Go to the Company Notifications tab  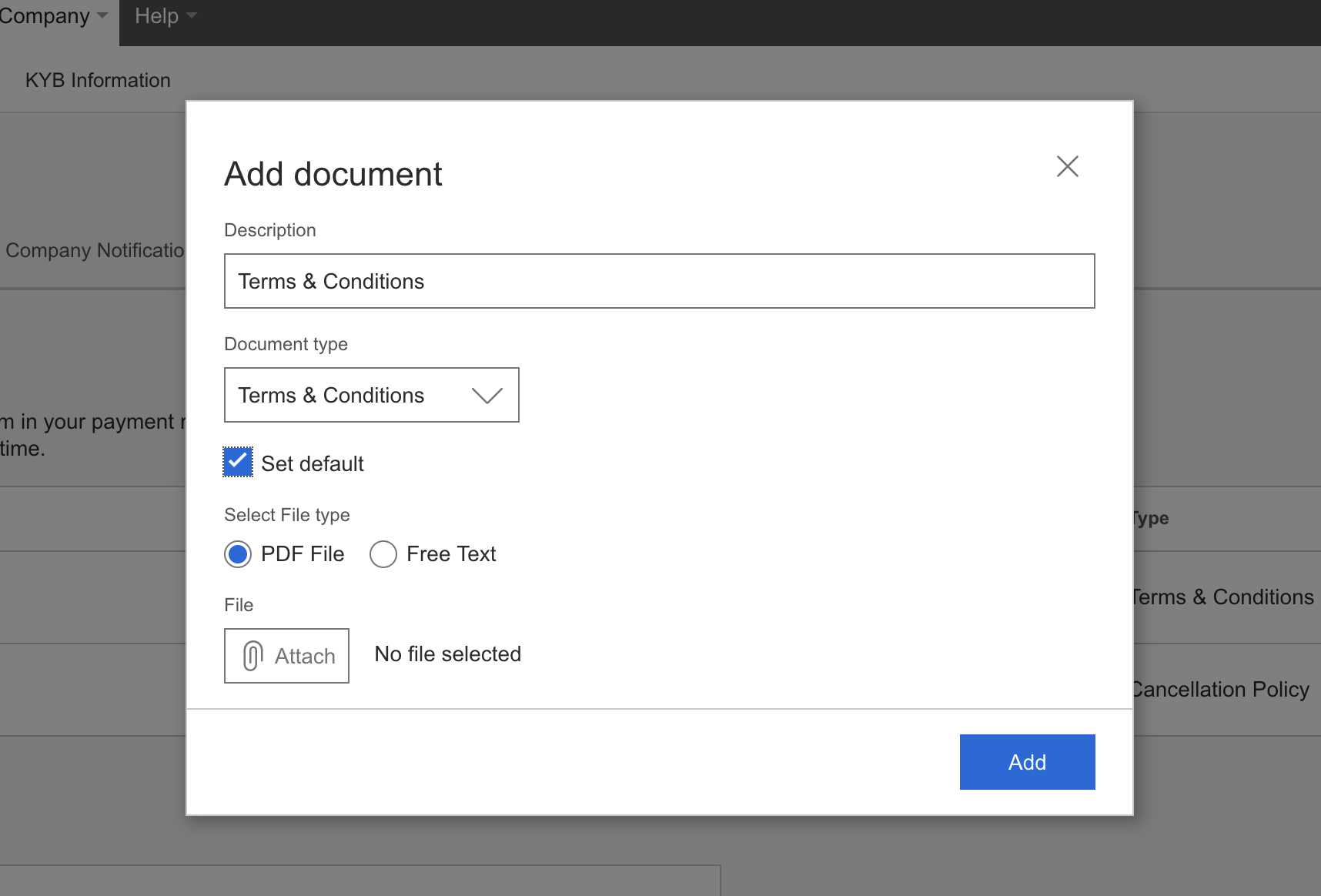[x=94, y=250]
